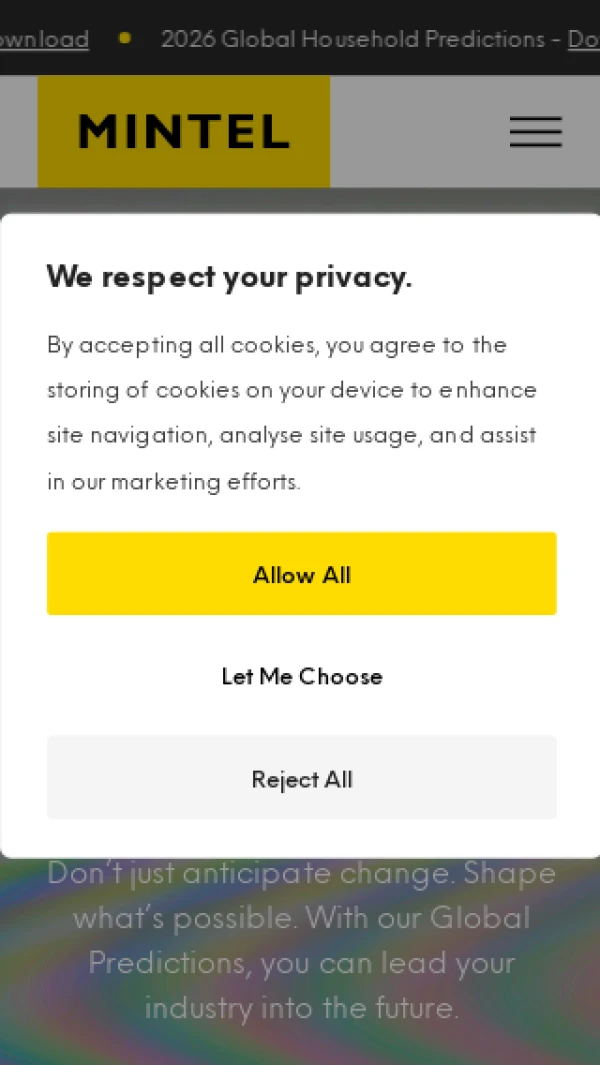Accept cookies with Allow All
The width and height of the screenshot is (600, 1065).
(301, 574)
